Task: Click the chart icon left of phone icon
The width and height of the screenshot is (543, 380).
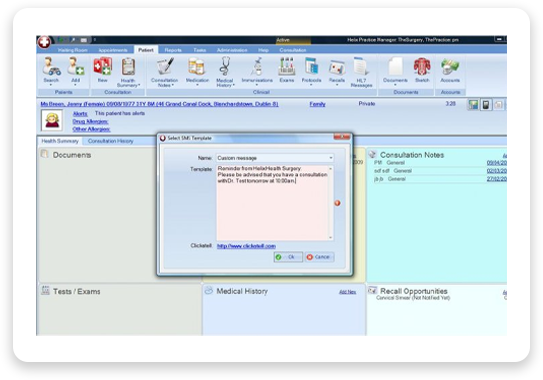Action: 473,104
